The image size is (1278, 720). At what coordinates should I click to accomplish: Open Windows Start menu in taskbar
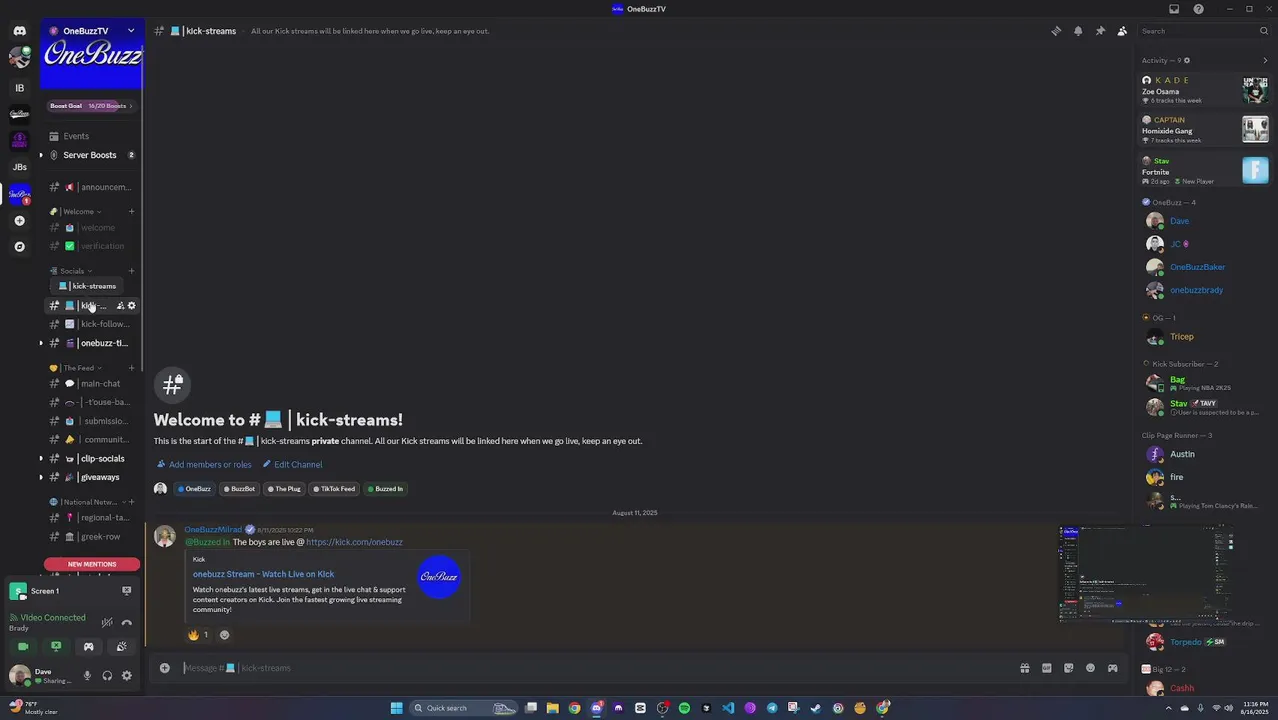[396, 708]
